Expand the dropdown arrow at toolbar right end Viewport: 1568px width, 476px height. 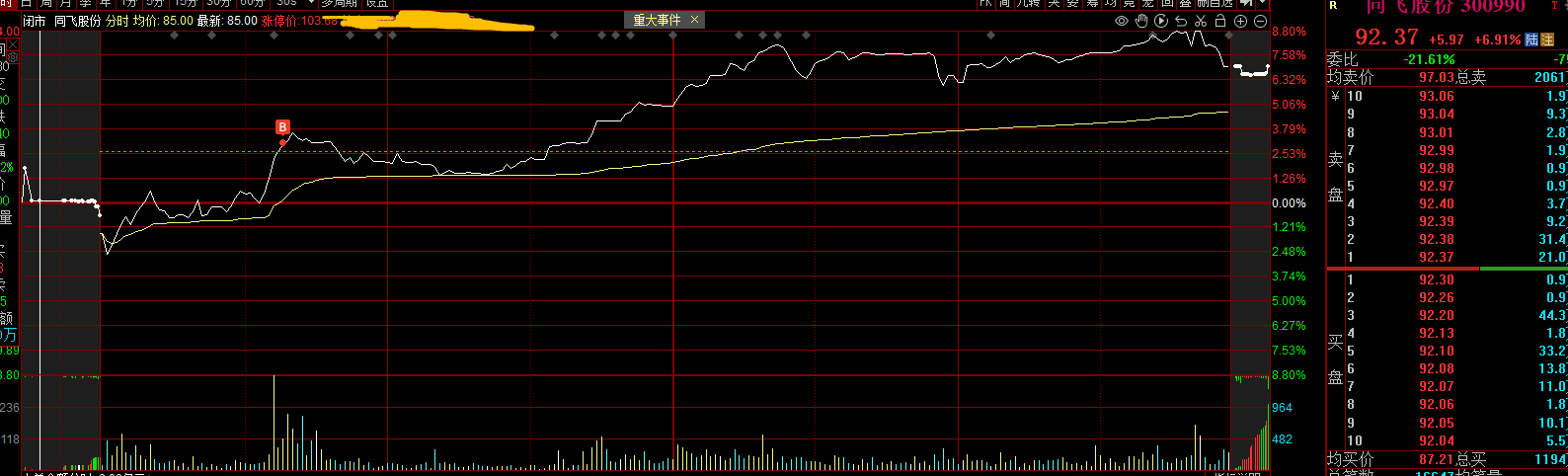1261,4
